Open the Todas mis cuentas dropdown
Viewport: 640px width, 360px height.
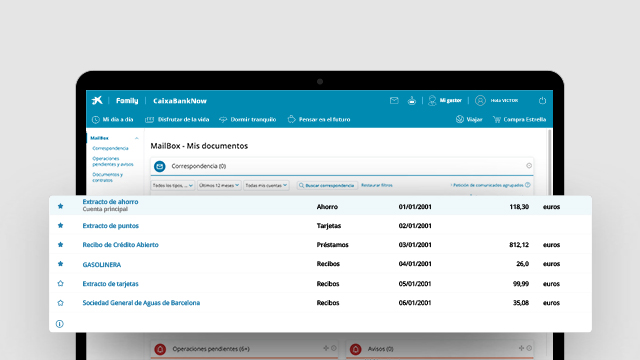(x=266, y=185)
